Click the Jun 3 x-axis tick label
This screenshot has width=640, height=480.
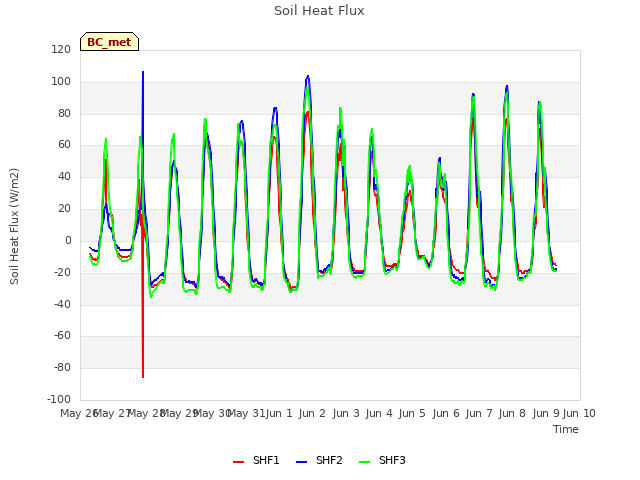[346, 413]
